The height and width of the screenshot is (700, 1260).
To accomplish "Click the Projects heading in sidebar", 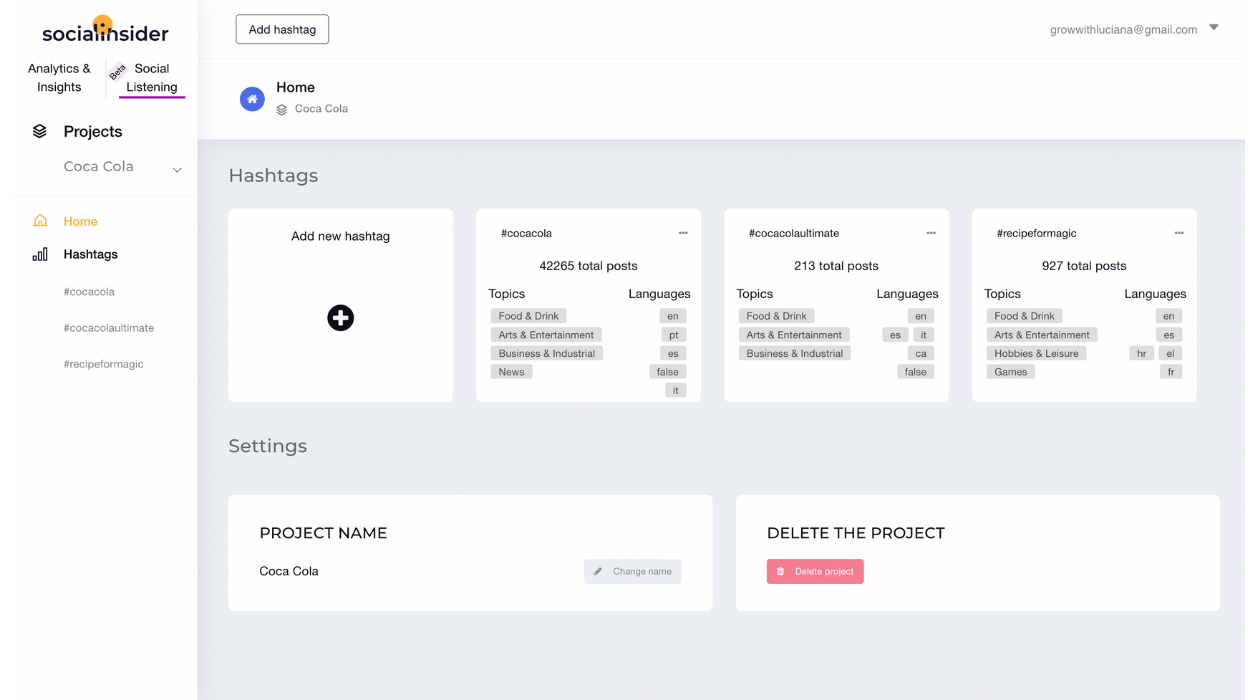I will tap(92, 131).
